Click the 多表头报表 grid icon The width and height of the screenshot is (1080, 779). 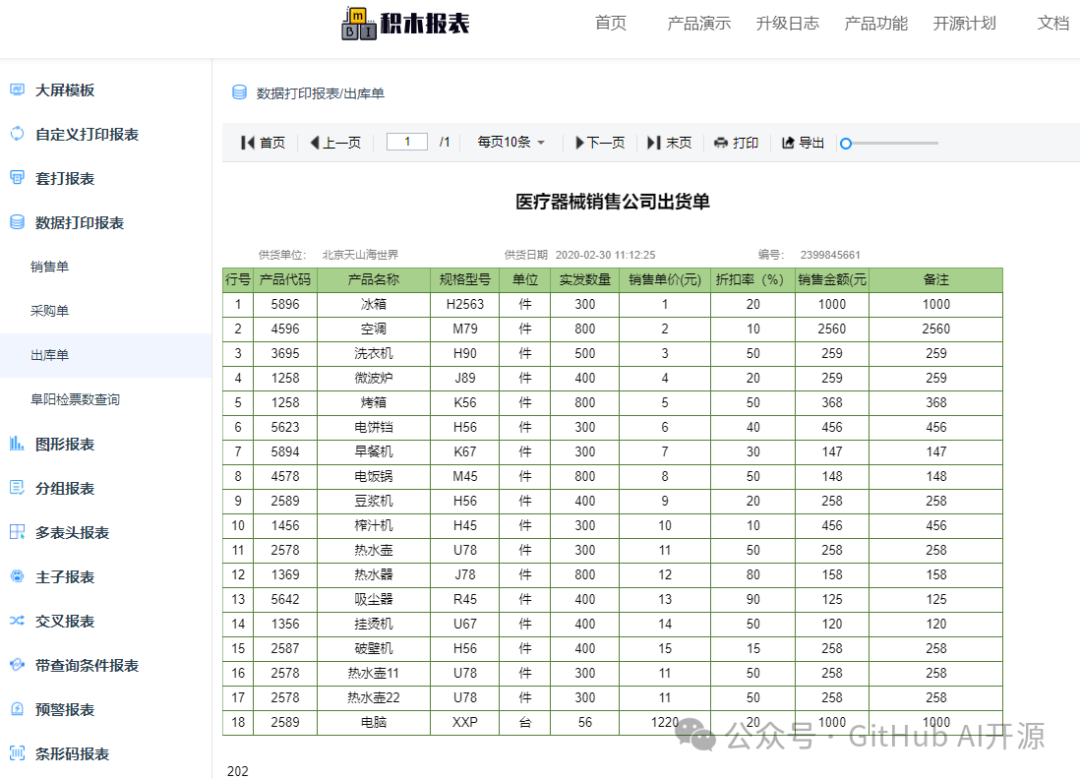(17, 532)
